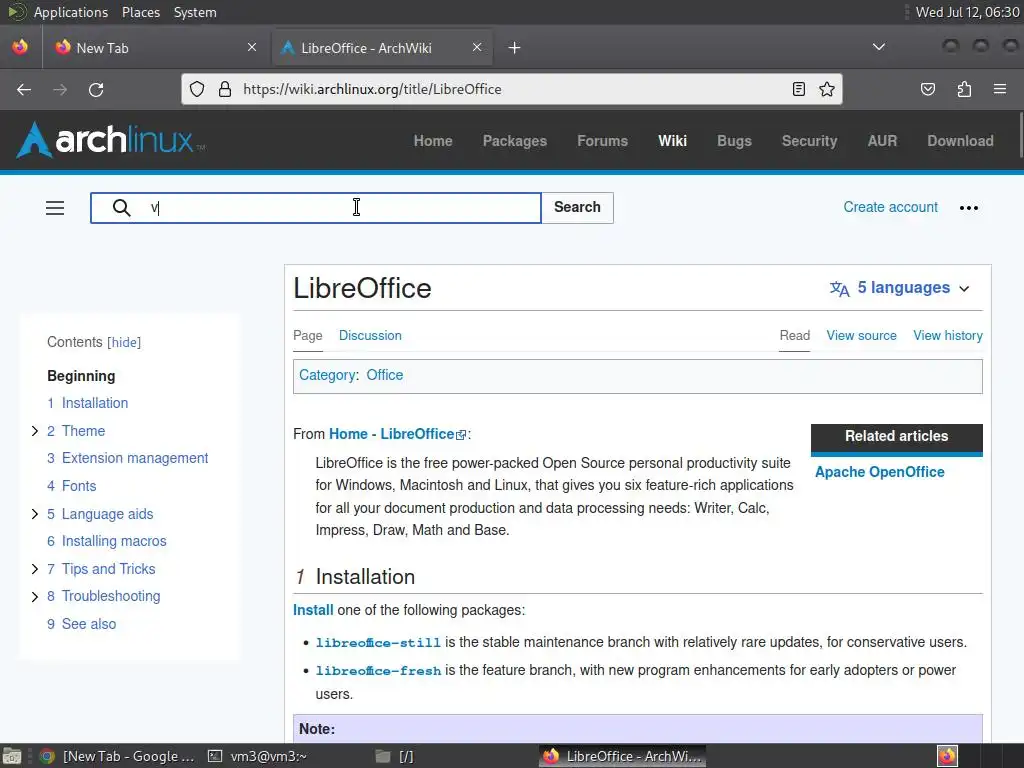This screenshot has width=1024, height=768.
Task: Expand the Tips and Tricks contents section
Action: 35,569
